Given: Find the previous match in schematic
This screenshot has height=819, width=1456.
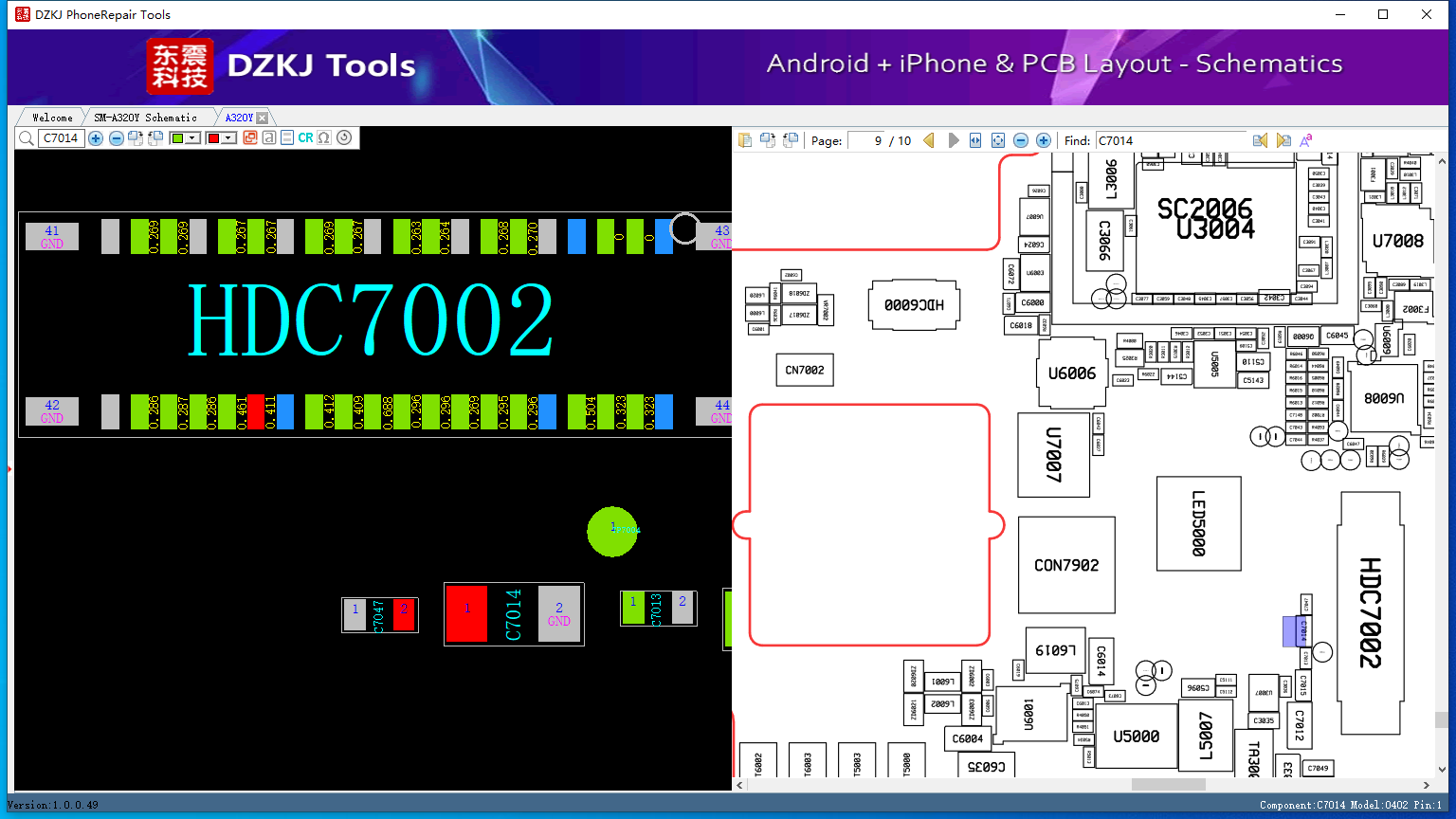Looking at the screenshot, I should [x=1260, y=140].
